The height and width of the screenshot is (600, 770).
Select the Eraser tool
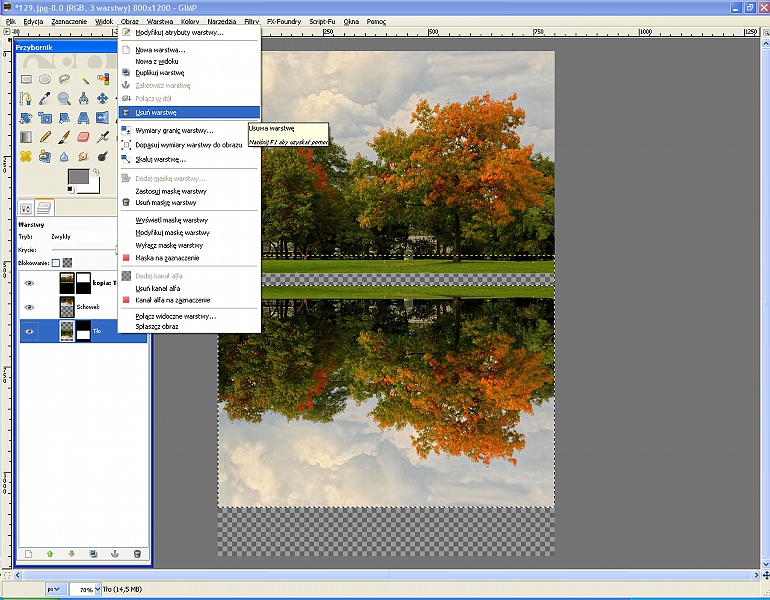click(83, 137)
